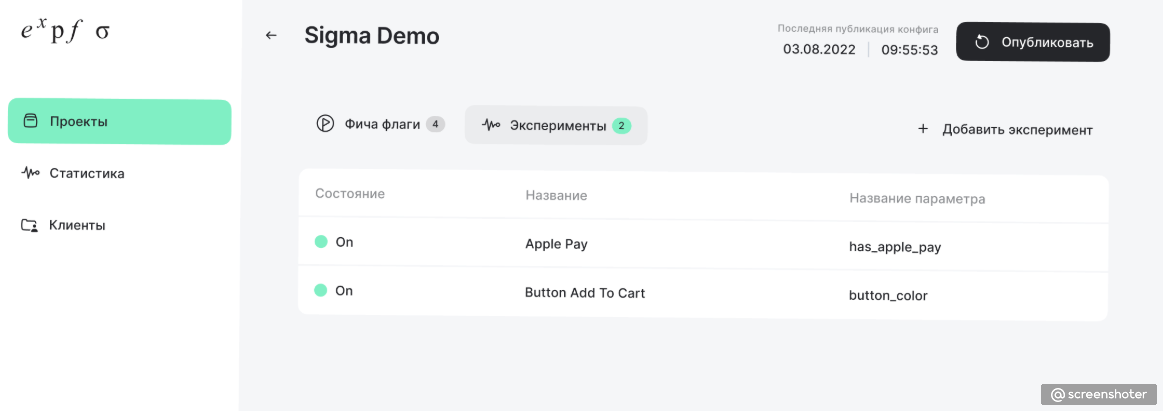Viewport: 1163px width, 411px height.
Task: Select the Эксперименты tab
Action: [x=556, y=125]
